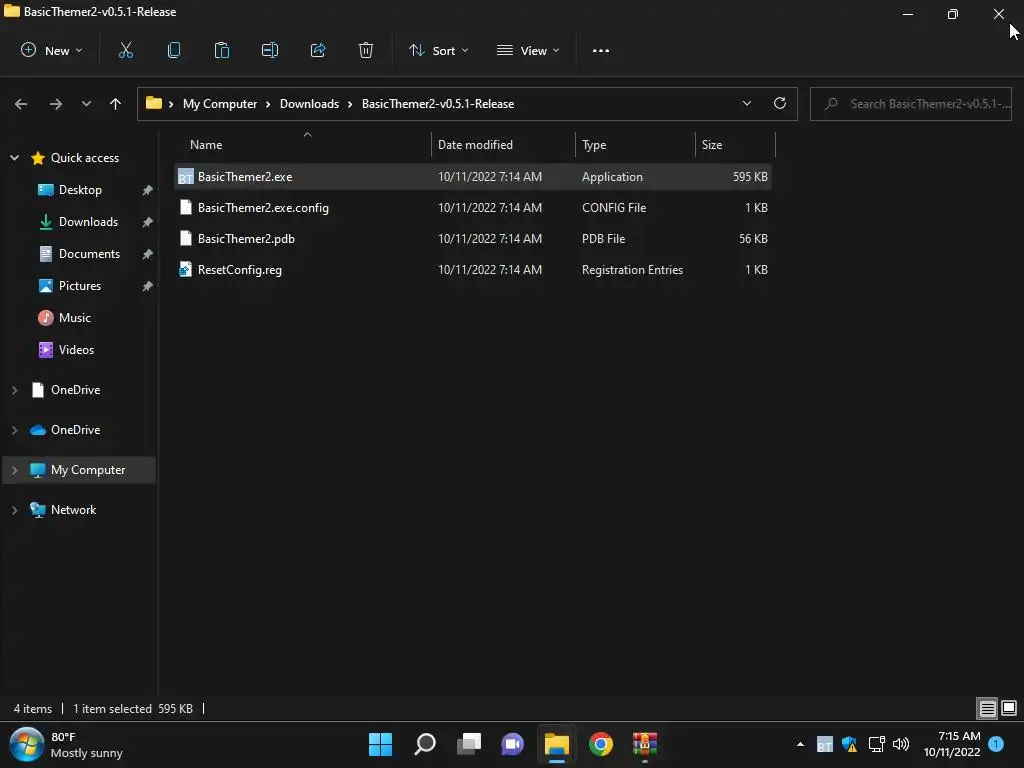Select the BasicThemer2.exe.config file

pos(473,208)
